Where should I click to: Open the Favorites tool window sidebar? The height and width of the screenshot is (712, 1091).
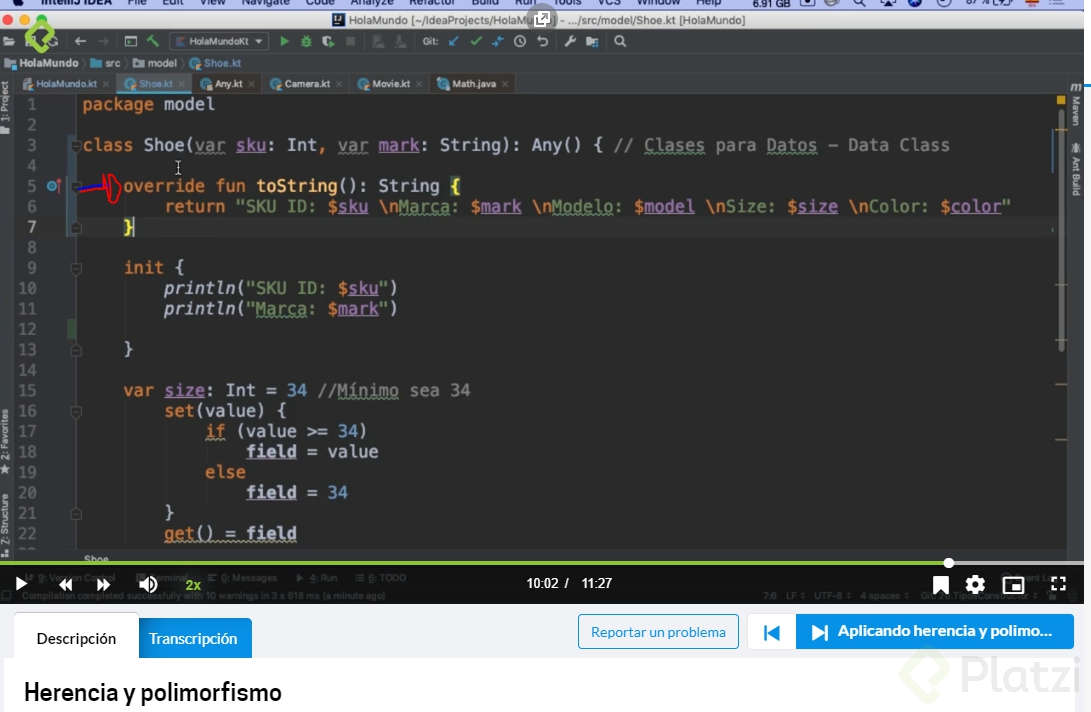pyautogui.click(x=6, y=442)
